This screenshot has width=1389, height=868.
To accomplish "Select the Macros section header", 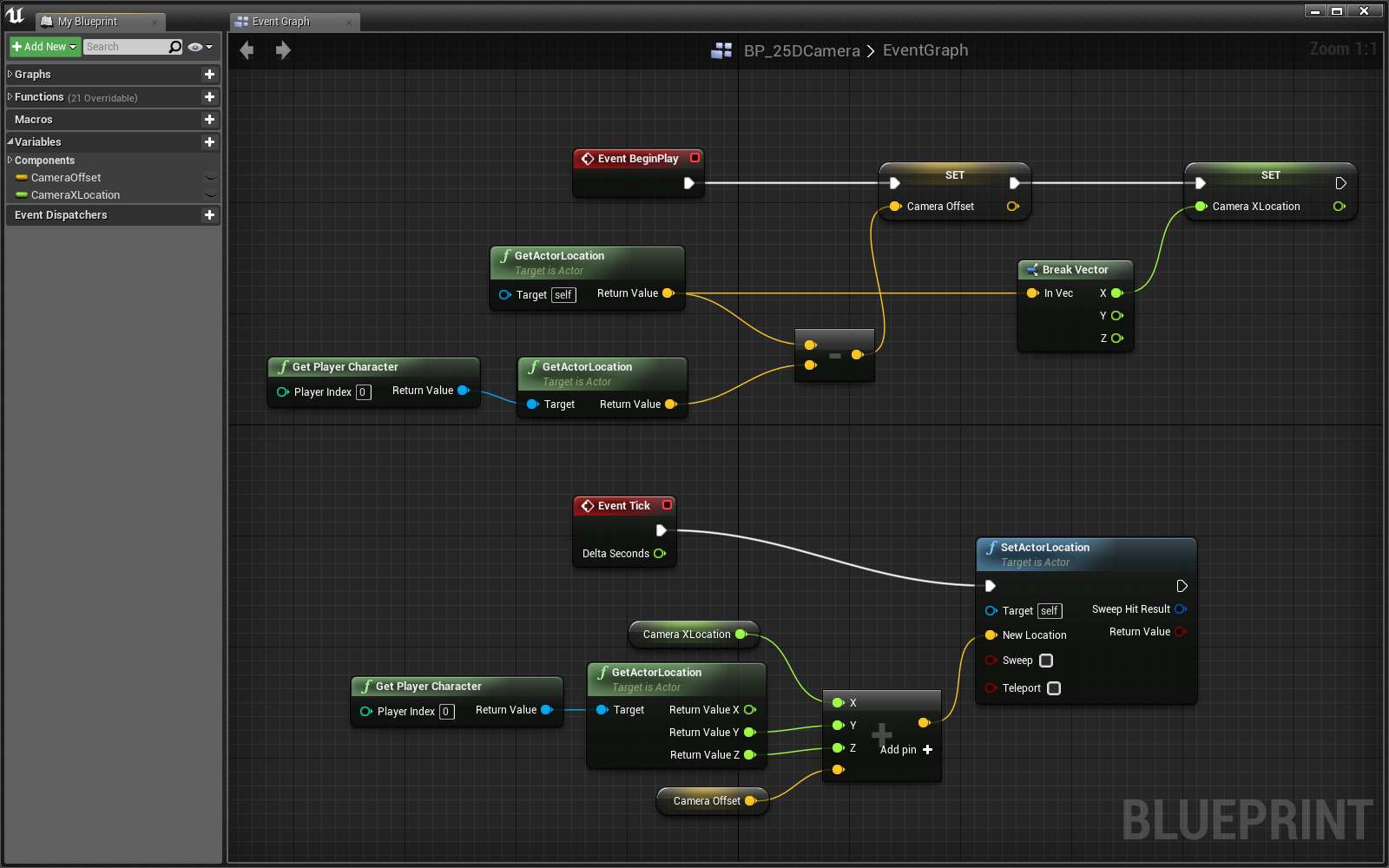I will pyautogui.click(x=113, y=120).
